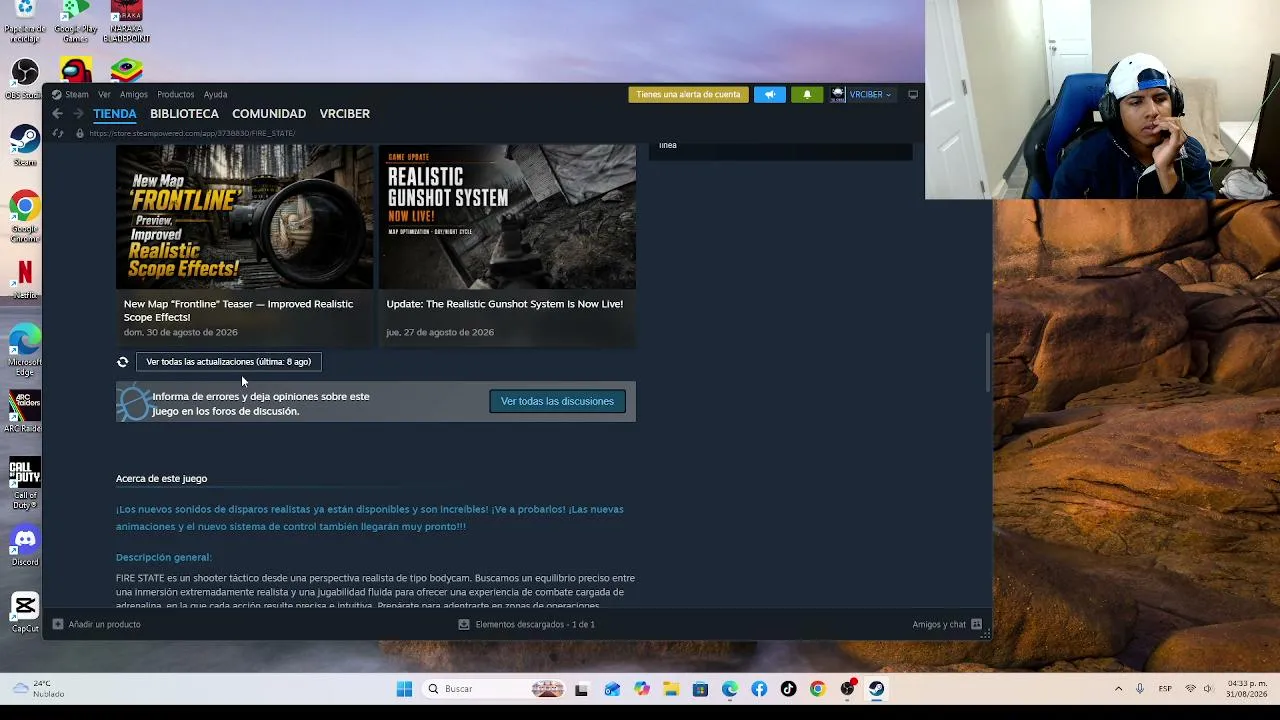This screenshot has width=1280, height=720.
Task: Click Ver todas las actualizaciones button
Action: coord(229,362)
